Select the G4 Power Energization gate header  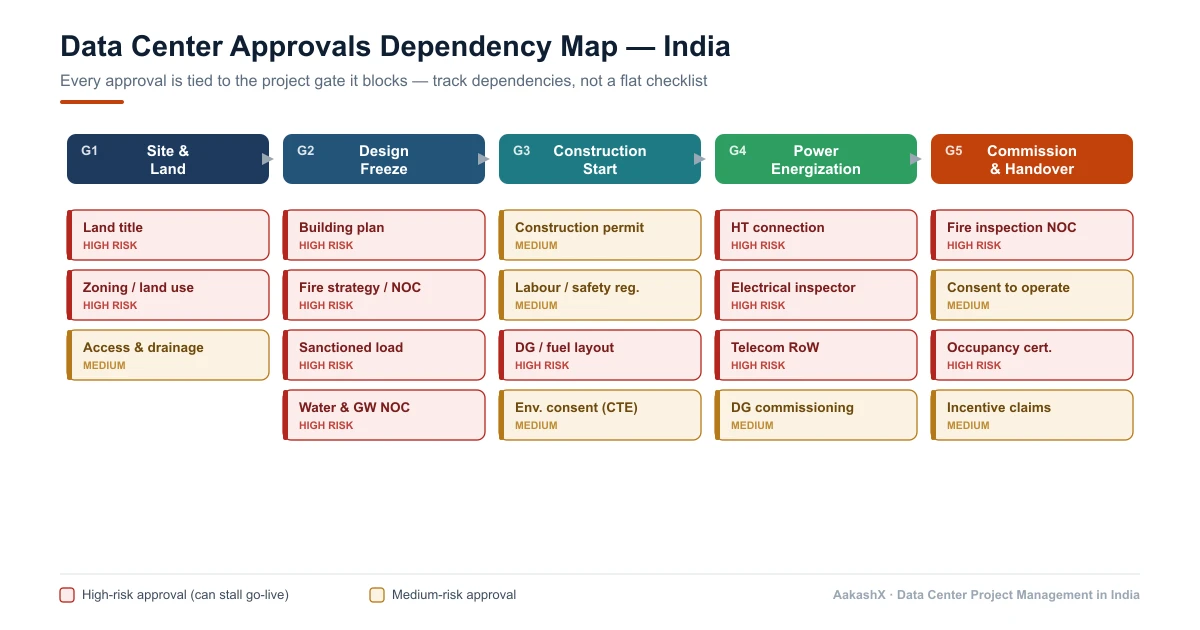coord(816,159)
